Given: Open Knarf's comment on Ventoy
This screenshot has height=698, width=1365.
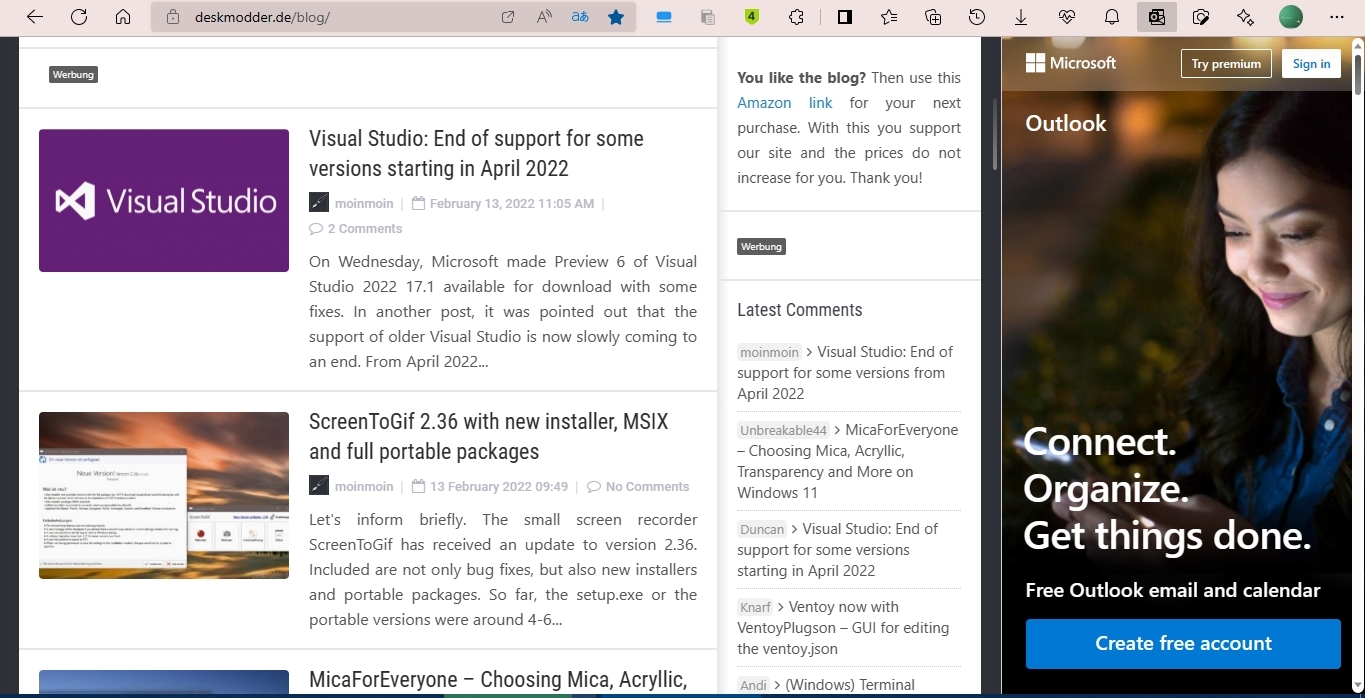Looking at the screenshot, I should pos(843,628).
